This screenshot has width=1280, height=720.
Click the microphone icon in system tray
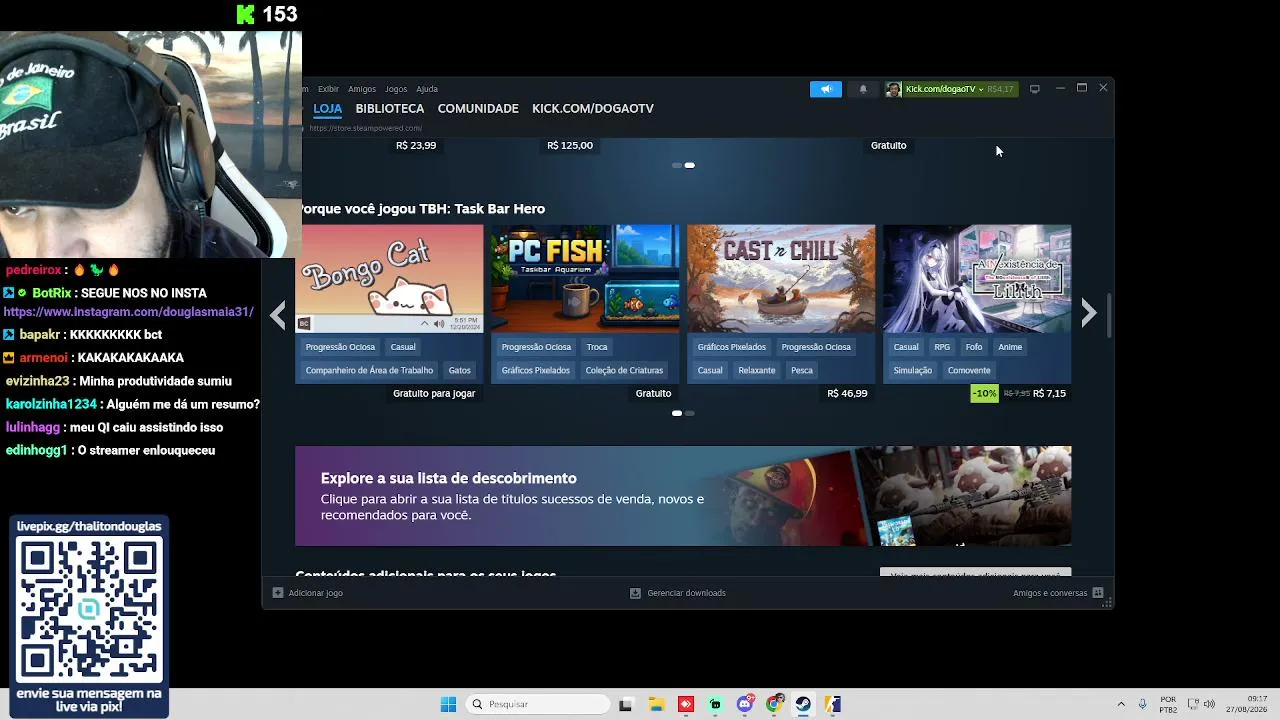pyautogui.click(x=1143, y=704)
